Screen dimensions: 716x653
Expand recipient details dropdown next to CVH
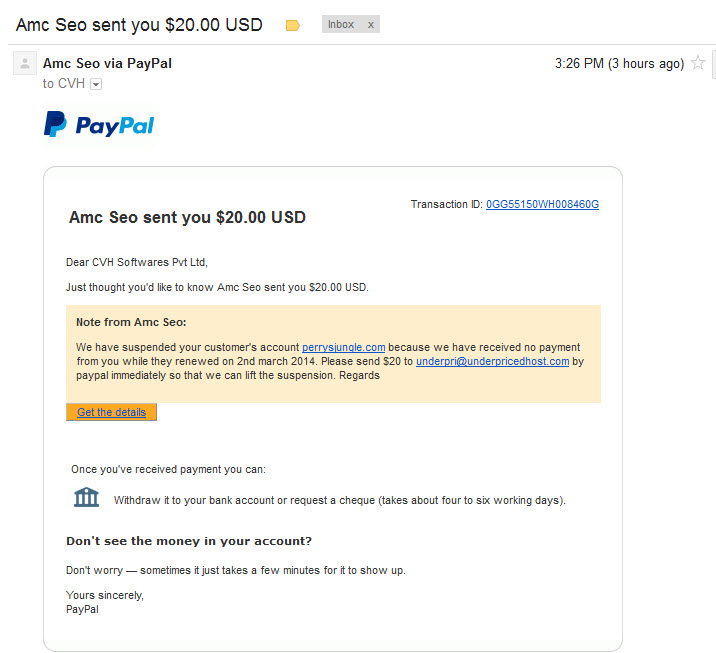coord(96,84)
